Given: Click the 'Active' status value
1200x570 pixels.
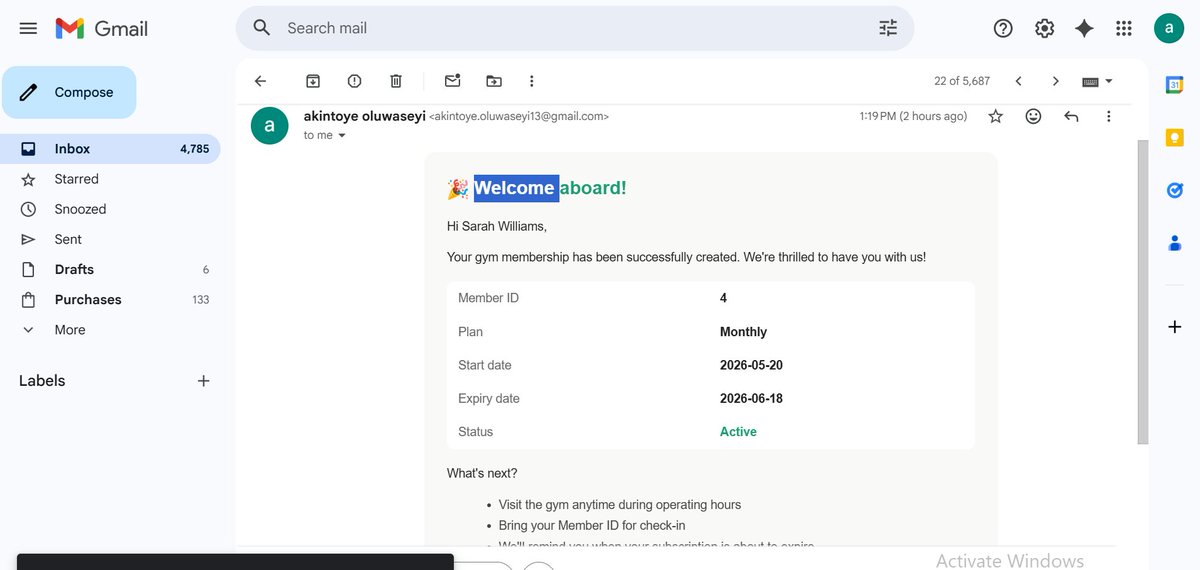Looking at the screenshot, I should coord(738,432).
